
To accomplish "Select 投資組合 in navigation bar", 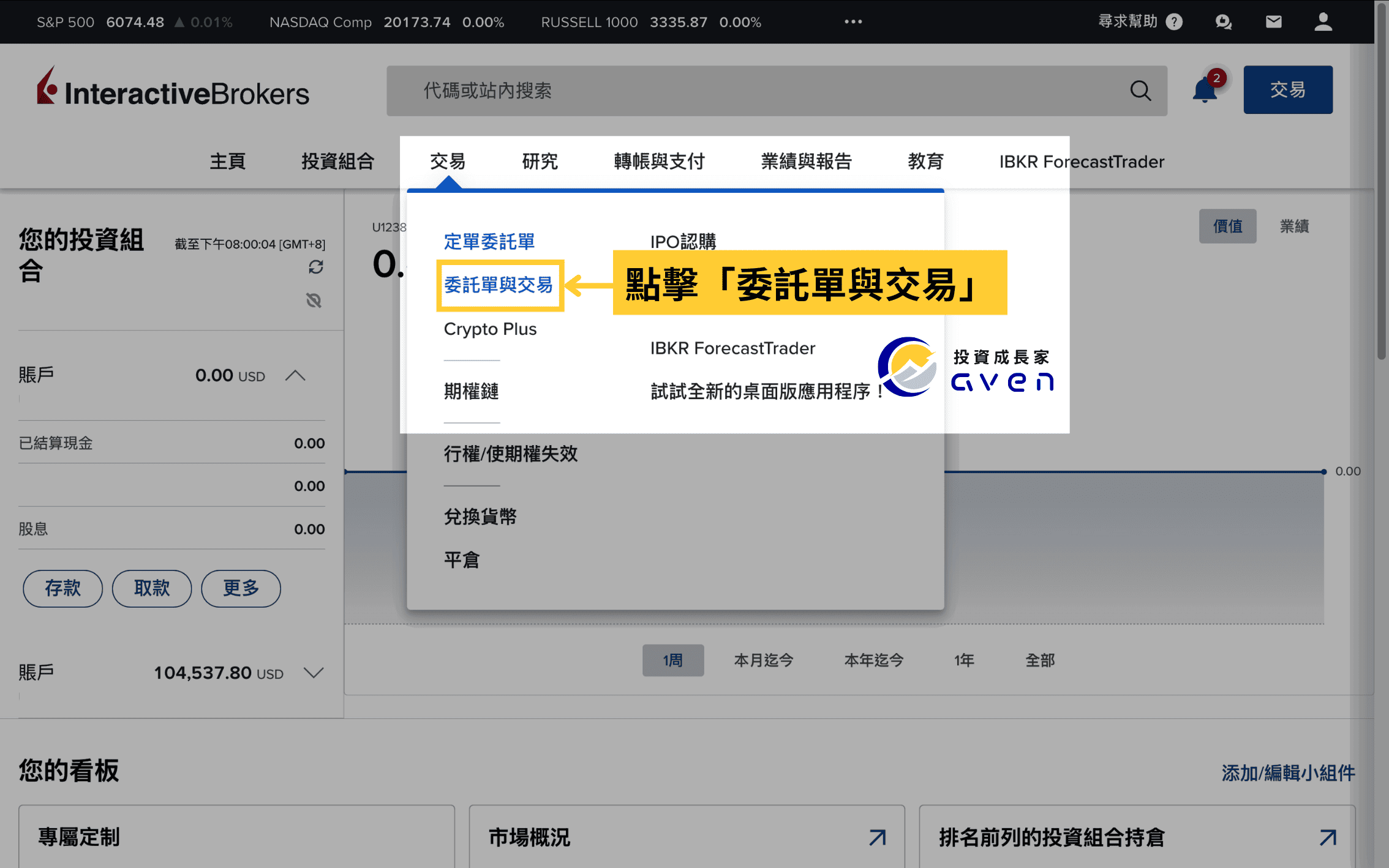I will pos(338,162).
